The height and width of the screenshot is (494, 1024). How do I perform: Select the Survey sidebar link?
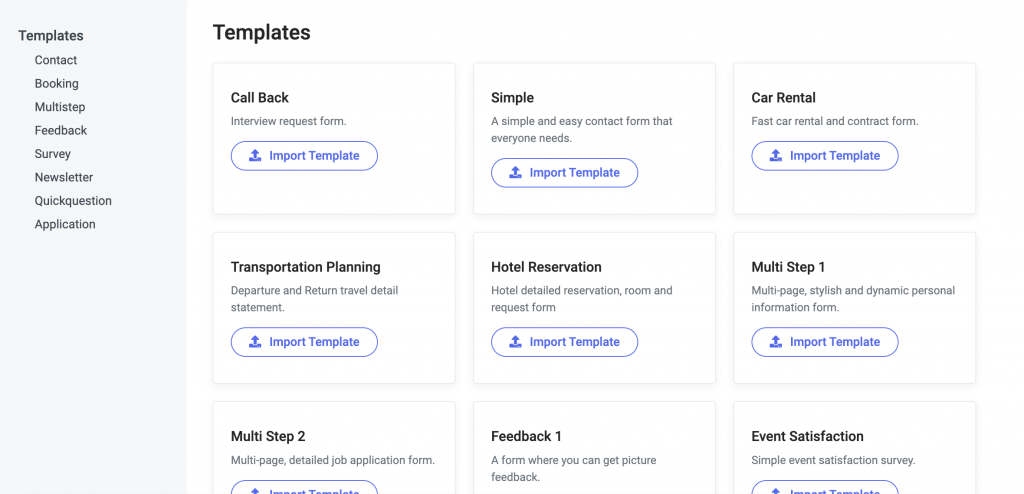[52, 154]
